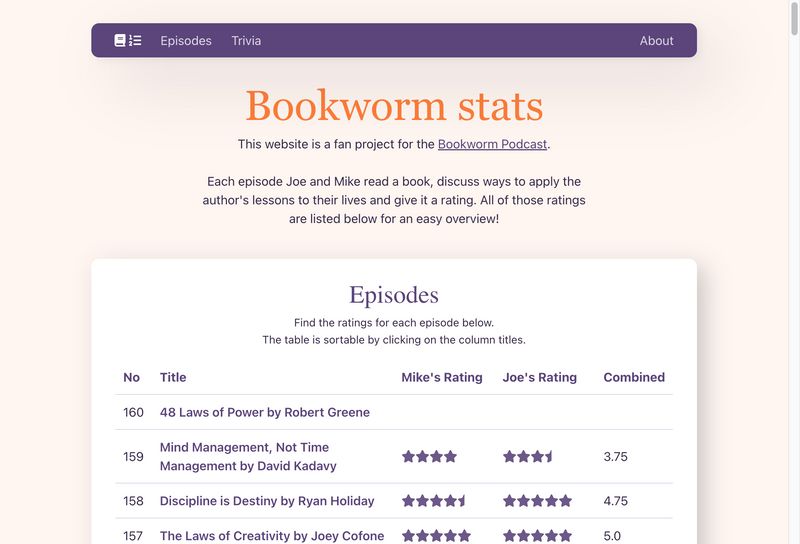Image resolution: width=800 pixels, height=544 pixels.
Task: Open Mind Management episode by David Kadavy
Action: coord(248,456)
